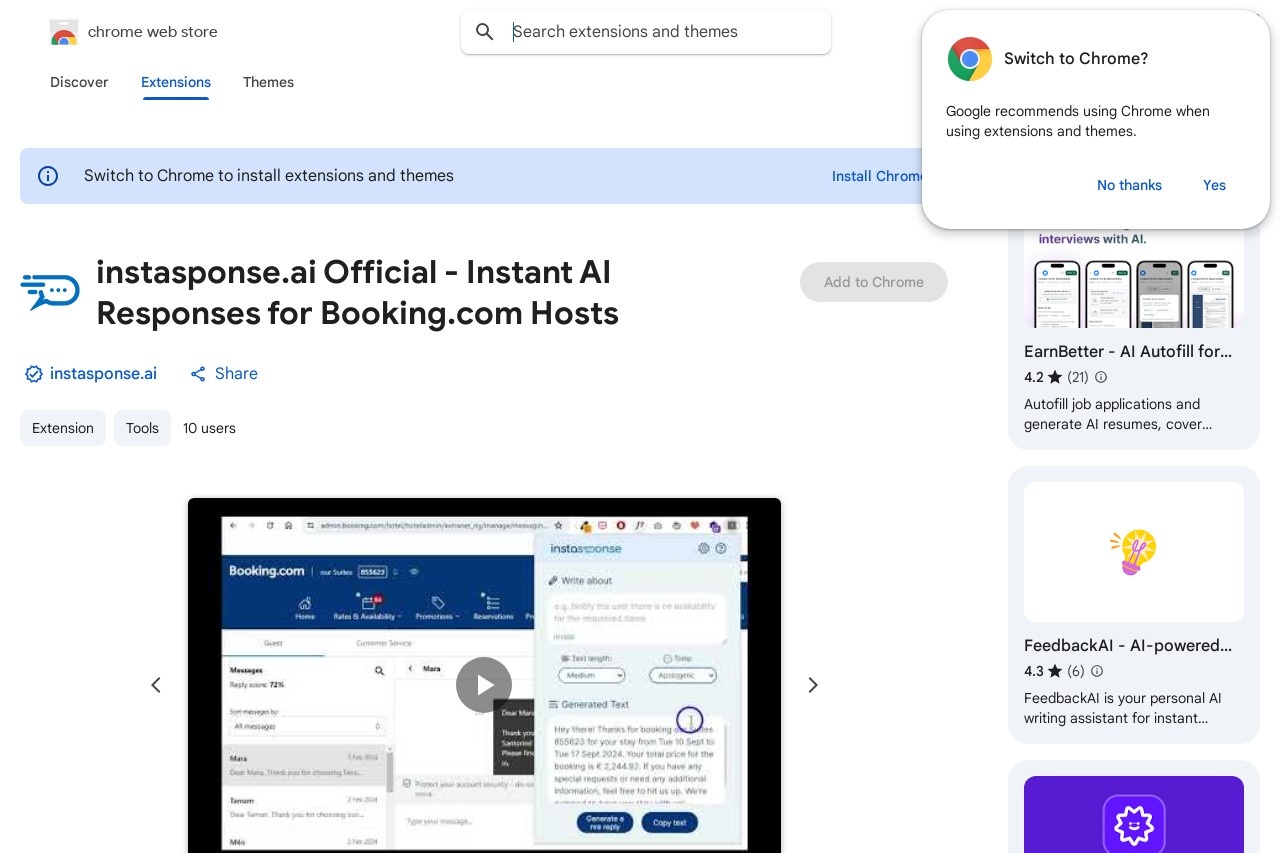Click the Add to Chrome button
This screenshot has height=853, width=1280.
pos(874,282)
